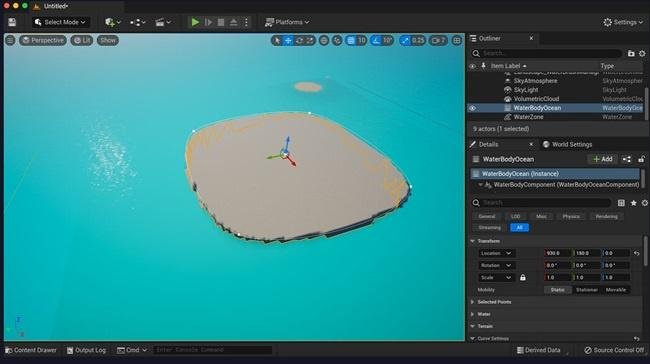The image size is (650, 364).
Task: Choose the Rotate transform tool
Action: pos(299,40)
